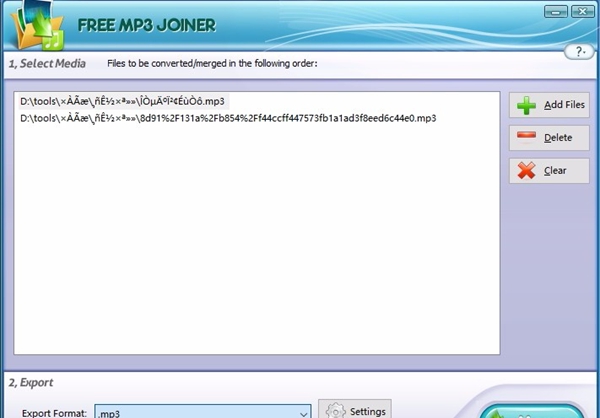Open the Export Format dropdown
The width and height of the screenshot is (600, 418).
[x=203, y=412]
